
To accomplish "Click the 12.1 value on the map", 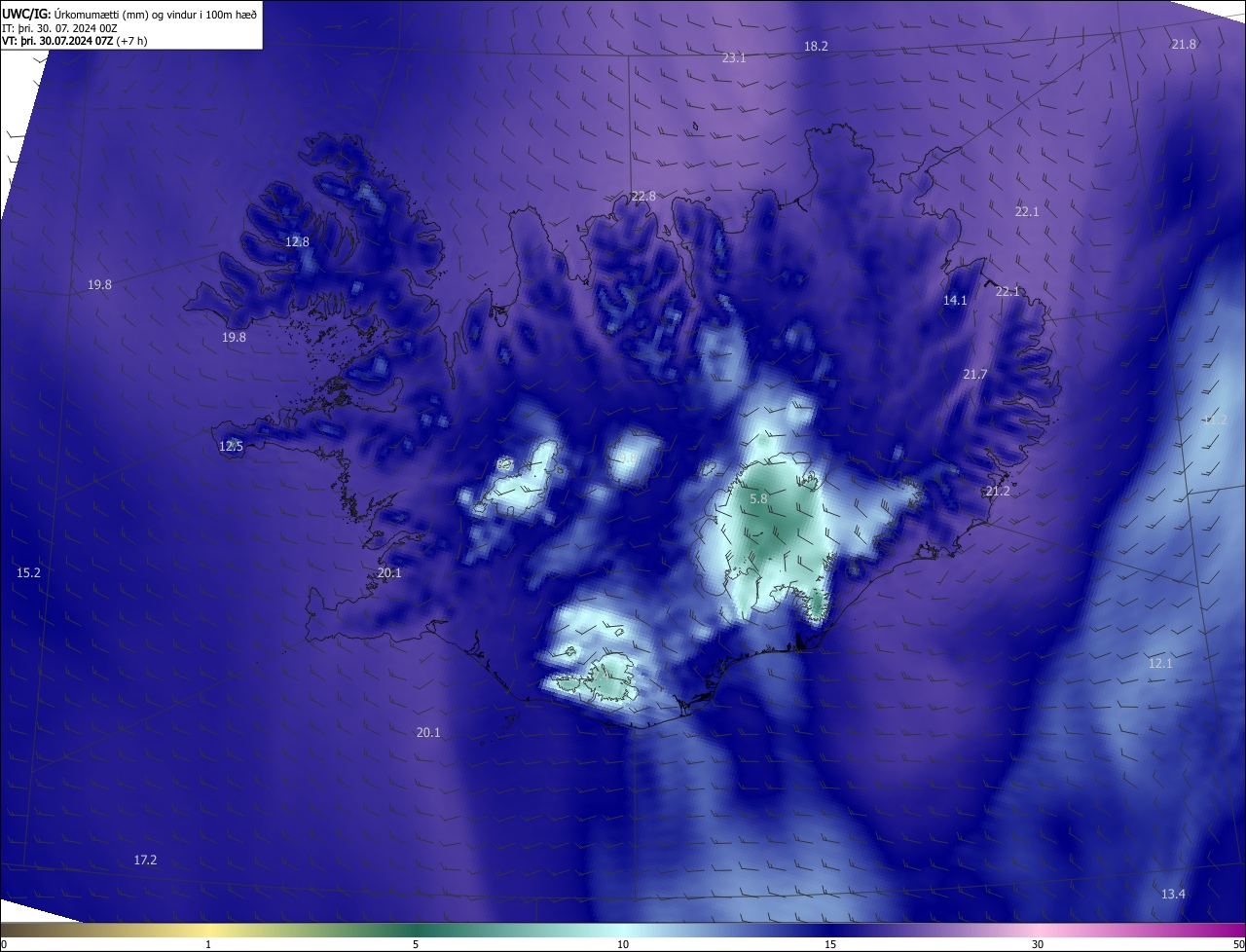I will [1160, 663].
